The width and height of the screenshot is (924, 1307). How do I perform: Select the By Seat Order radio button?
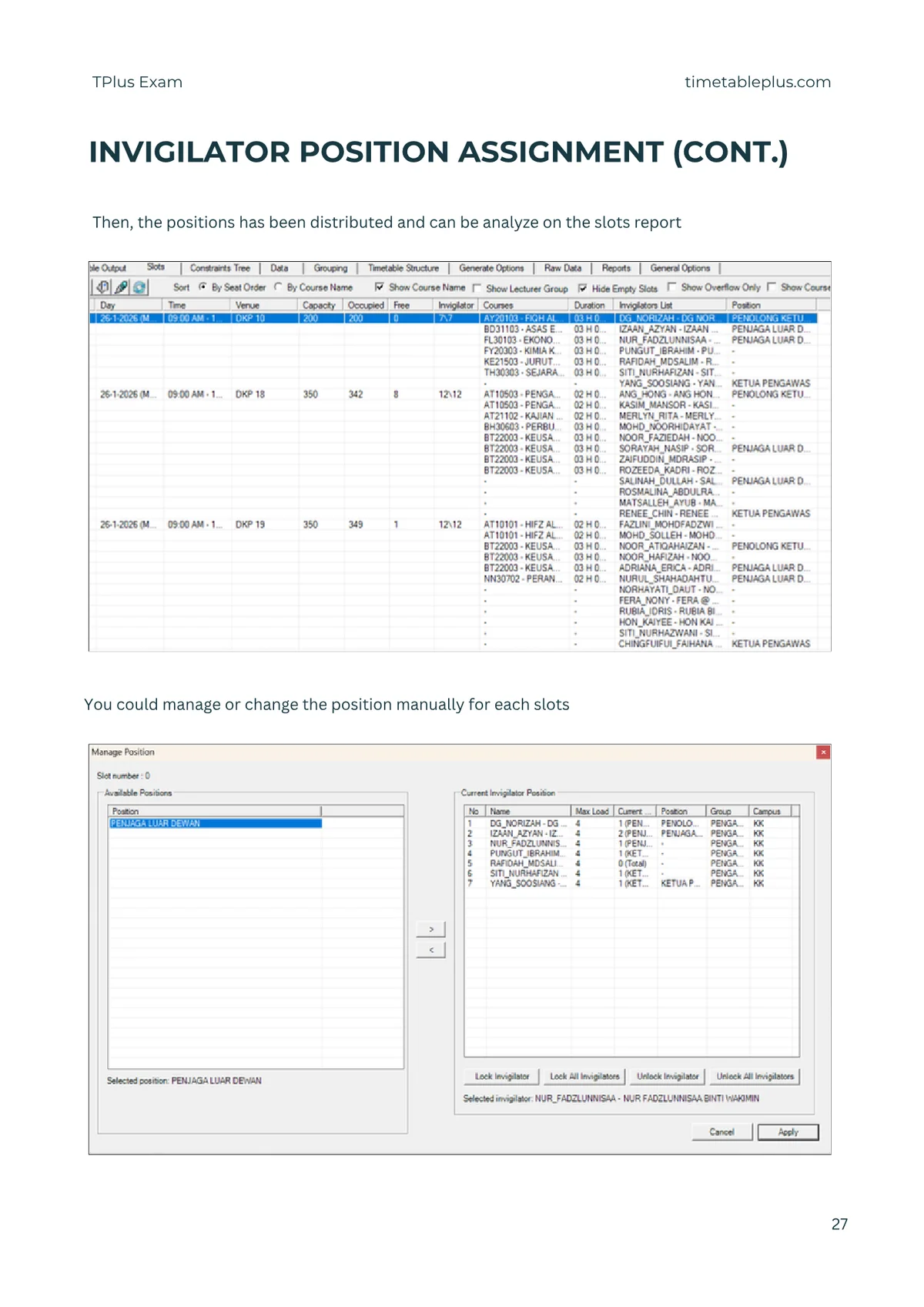click(x=203, y=287)
